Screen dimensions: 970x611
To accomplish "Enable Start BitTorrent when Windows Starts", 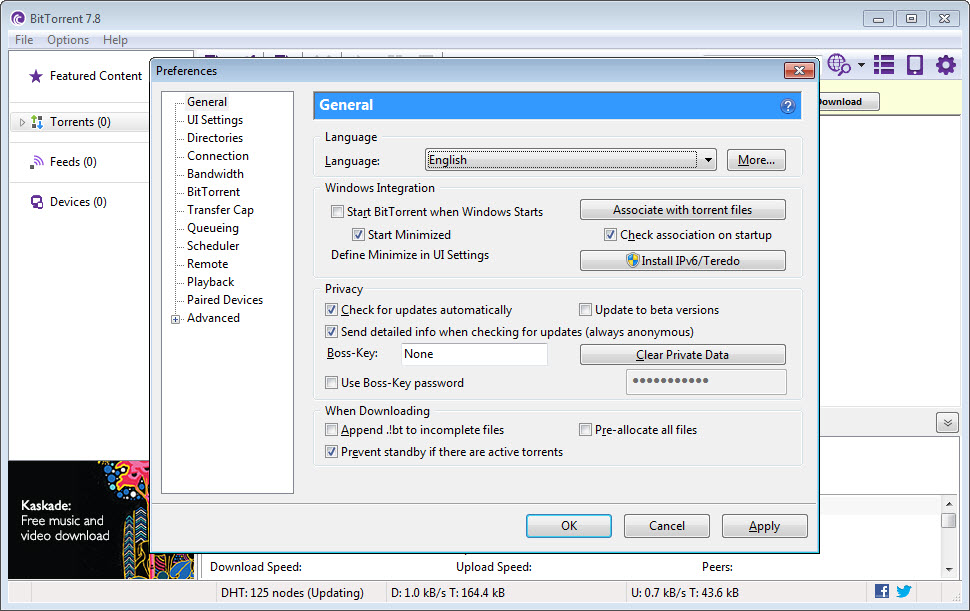I will (x=337, y=212).
